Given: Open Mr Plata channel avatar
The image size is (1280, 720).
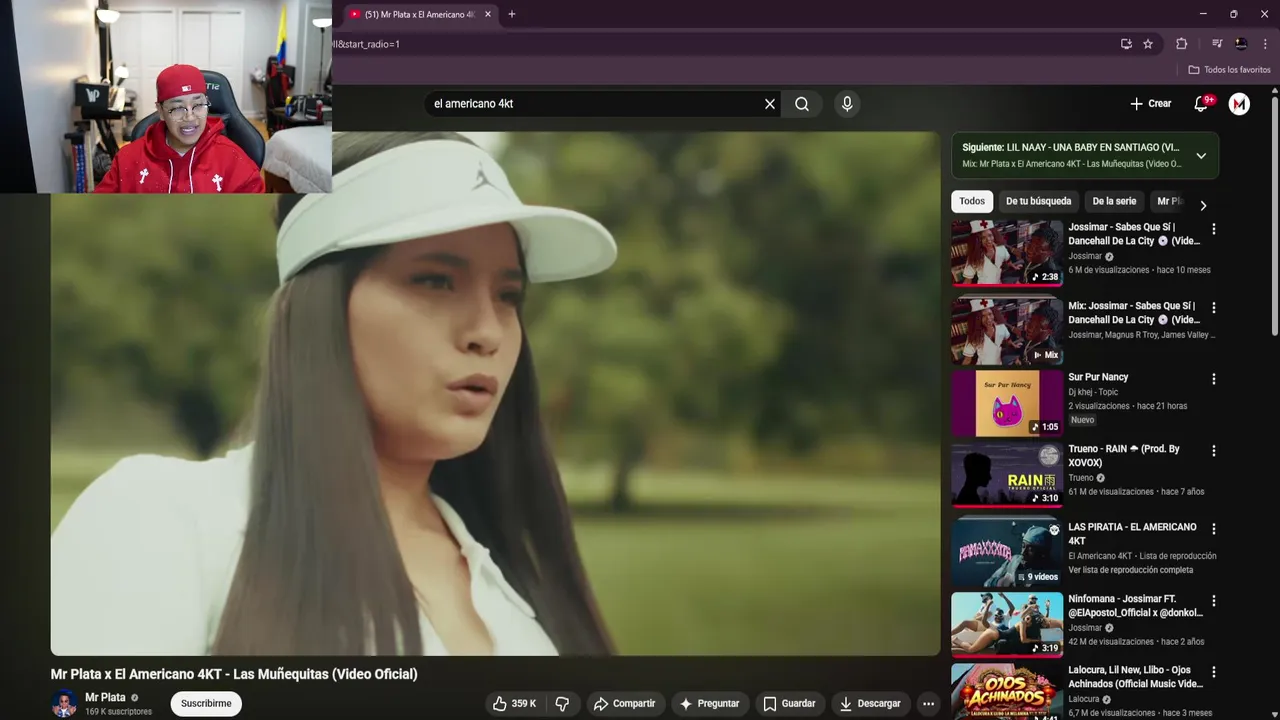Looking at the screenshot, I should coord(64,704).
